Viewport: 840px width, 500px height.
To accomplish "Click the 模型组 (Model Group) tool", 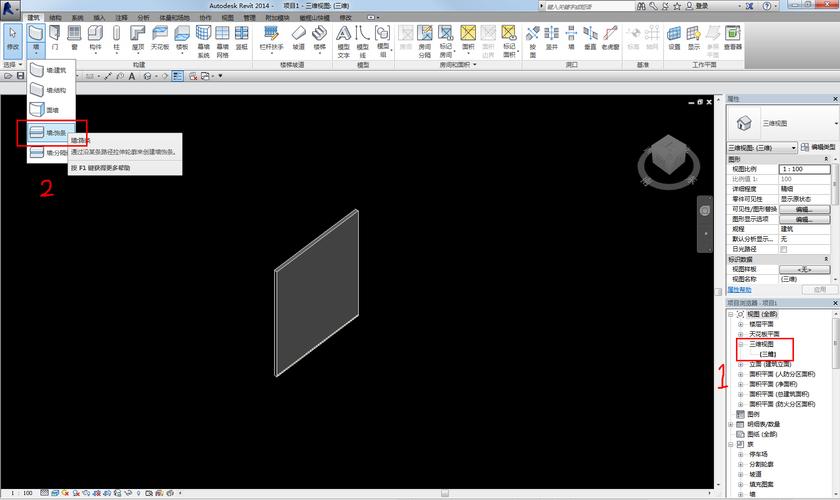I will [383, 41].
